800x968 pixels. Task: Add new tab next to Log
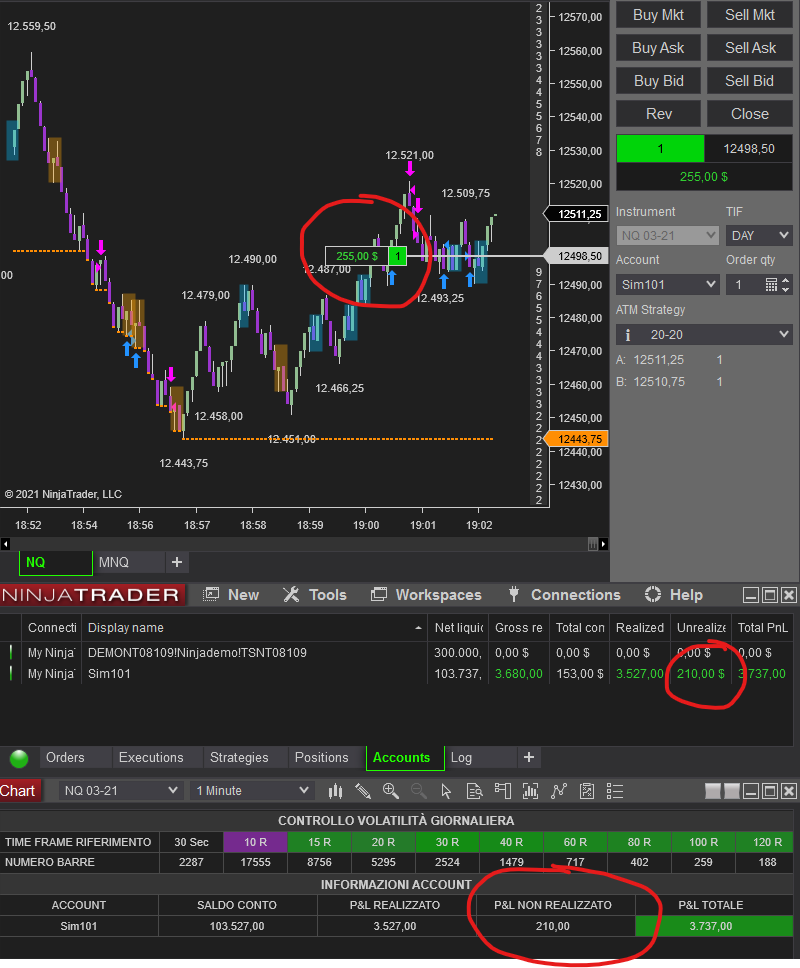tap(529, 757)
